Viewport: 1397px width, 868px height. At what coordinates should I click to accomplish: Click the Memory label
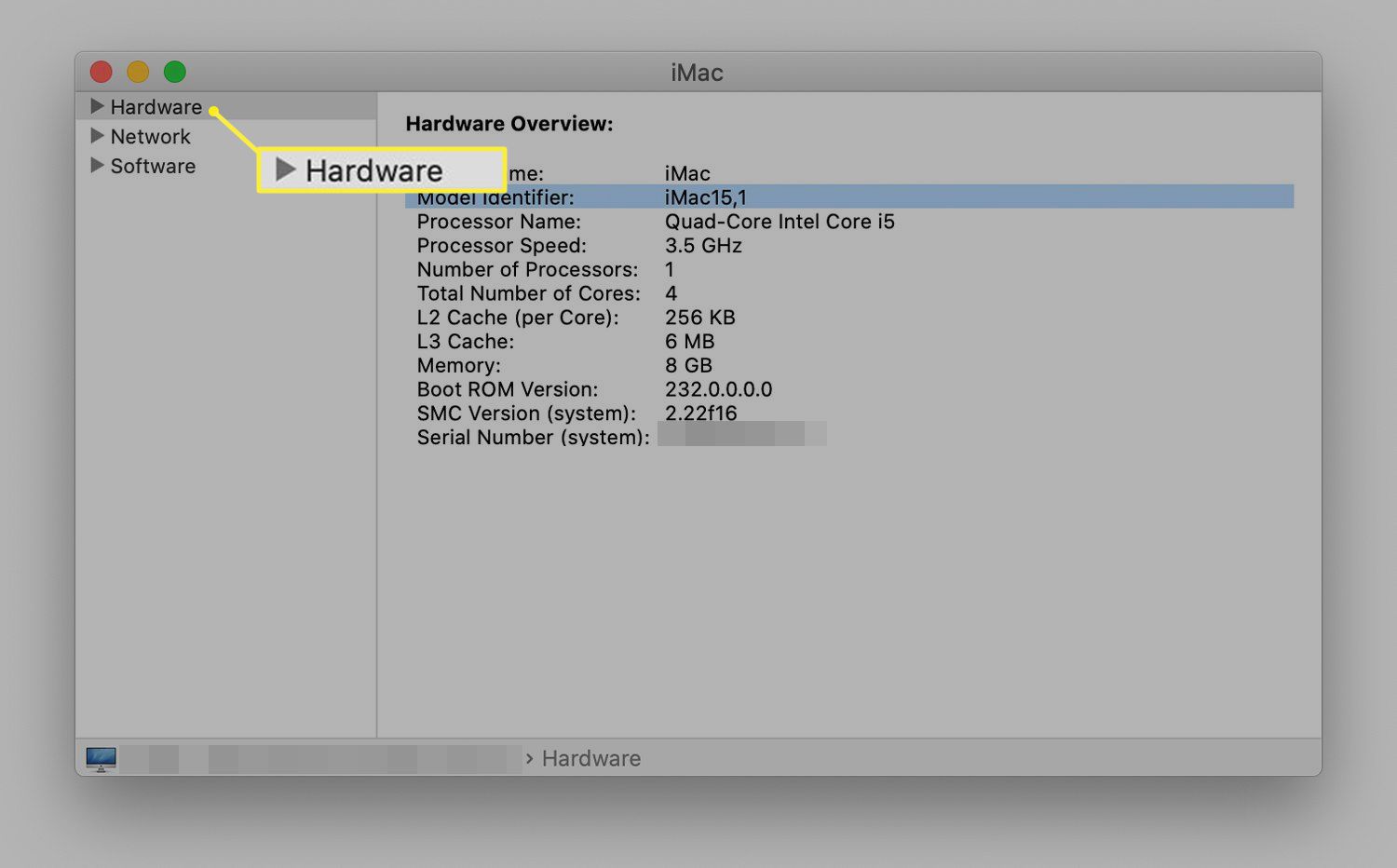459,366
